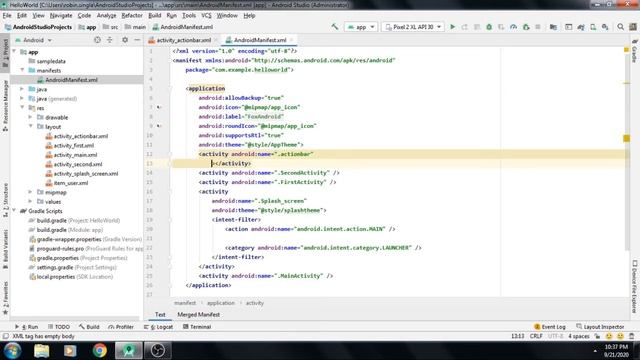Select activity_splash_screen.xml file
Image resolution: width=640 pixels, height=360 pixels.
click(86, 173)
